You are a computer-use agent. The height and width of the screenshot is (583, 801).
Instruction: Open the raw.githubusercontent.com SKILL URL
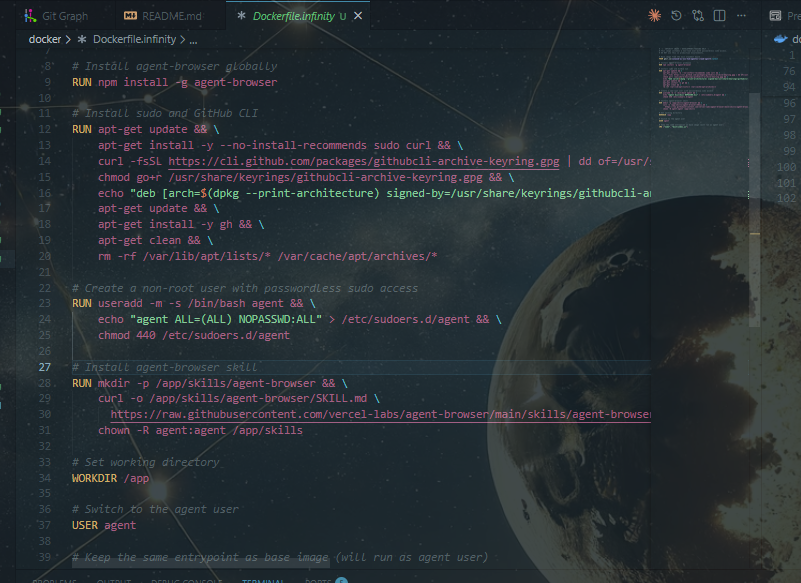click(x=381, y=414)
